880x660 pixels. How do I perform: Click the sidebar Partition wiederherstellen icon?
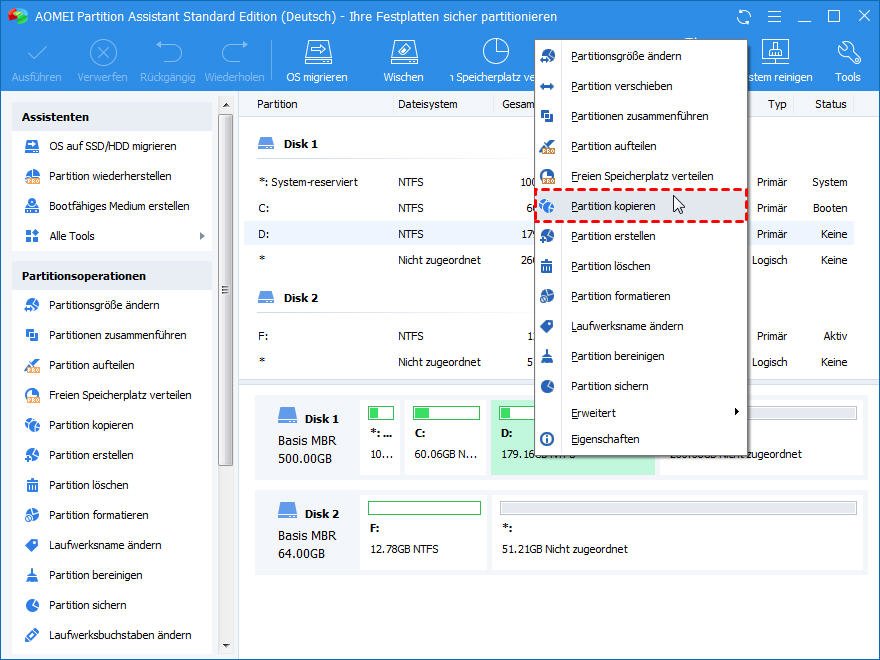pos(32,176)
